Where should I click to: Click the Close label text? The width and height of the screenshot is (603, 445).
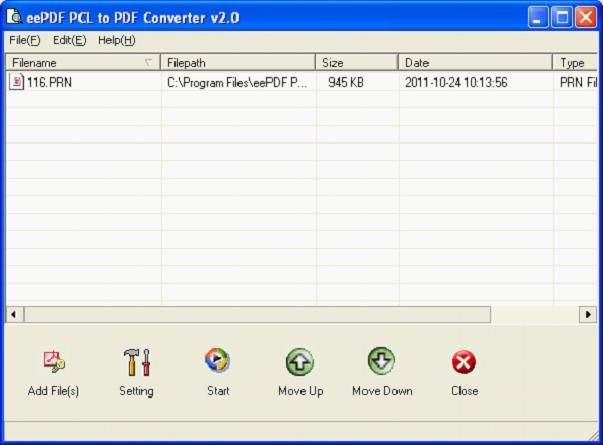click(x=465, y=391)
